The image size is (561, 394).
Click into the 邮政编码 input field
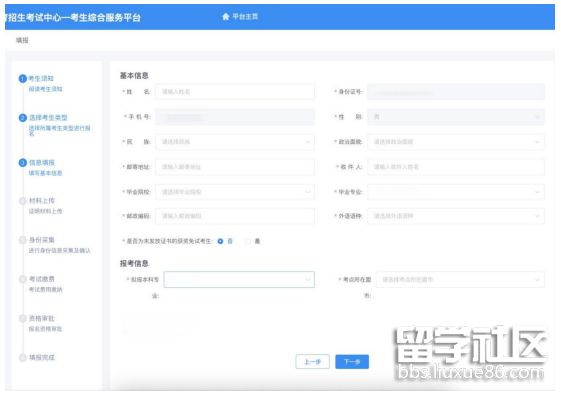[235, 216]
